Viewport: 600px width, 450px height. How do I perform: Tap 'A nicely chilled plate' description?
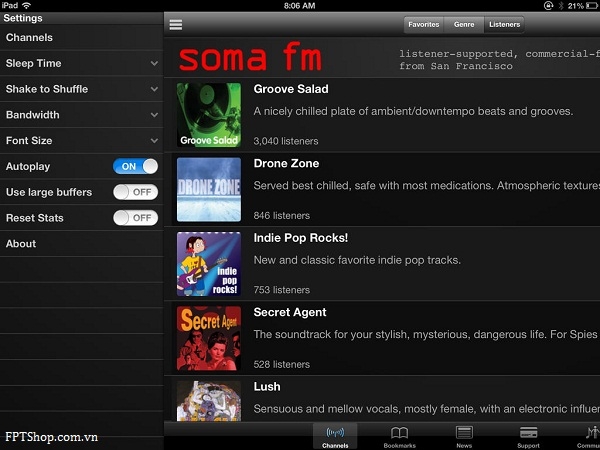[x=413, y=111]
